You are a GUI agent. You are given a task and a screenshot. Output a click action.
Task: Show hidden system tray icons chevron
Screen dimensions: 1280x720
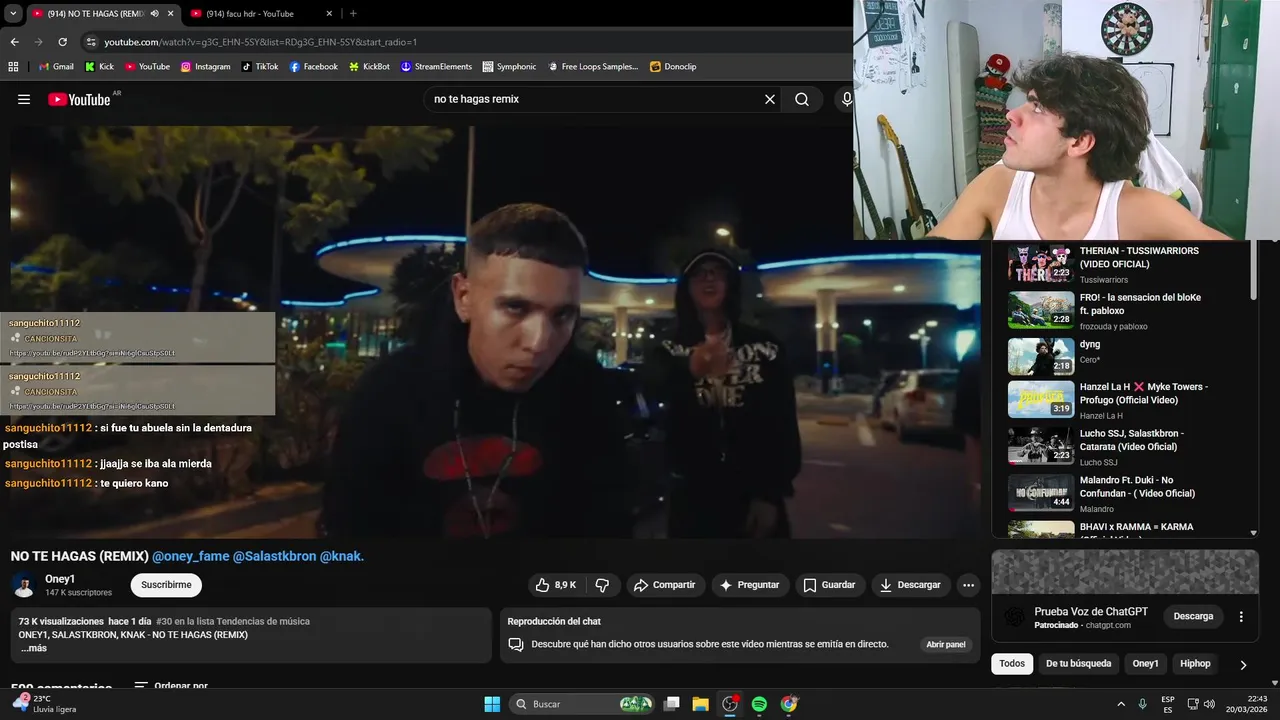point(1121,704)
